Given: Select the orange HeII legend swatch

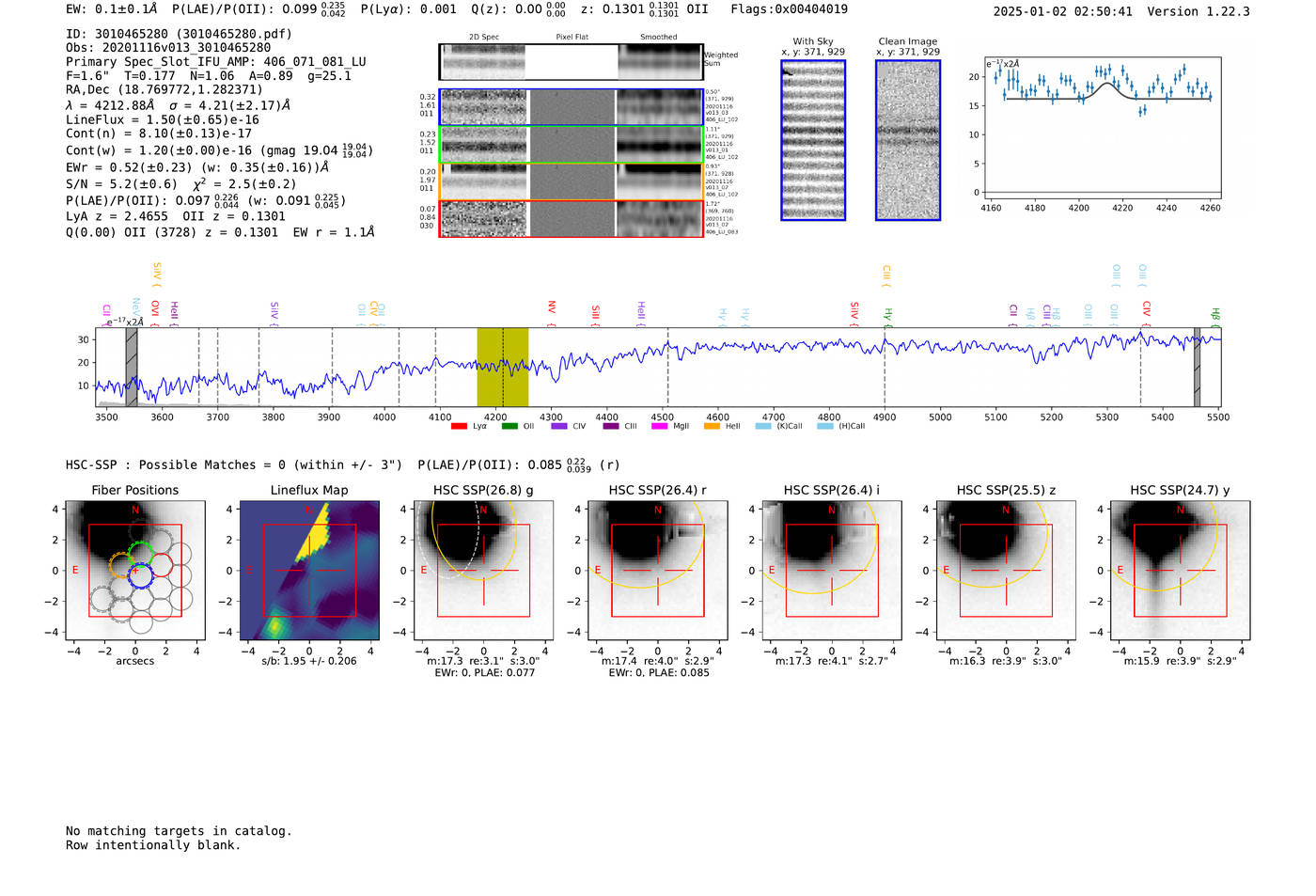Looking at the screenshot, I should (712, 427).
